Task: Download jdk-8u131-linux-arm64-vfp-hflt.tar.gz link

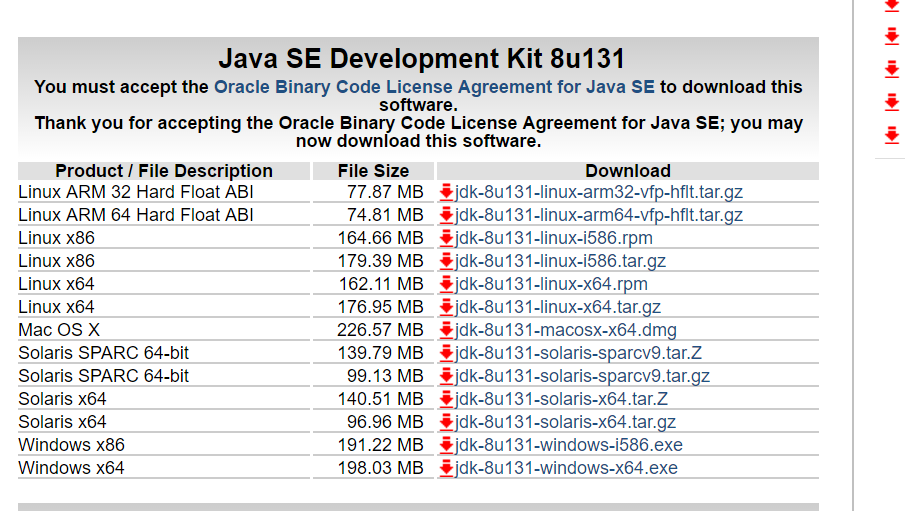Action: (x=599, y=215)
